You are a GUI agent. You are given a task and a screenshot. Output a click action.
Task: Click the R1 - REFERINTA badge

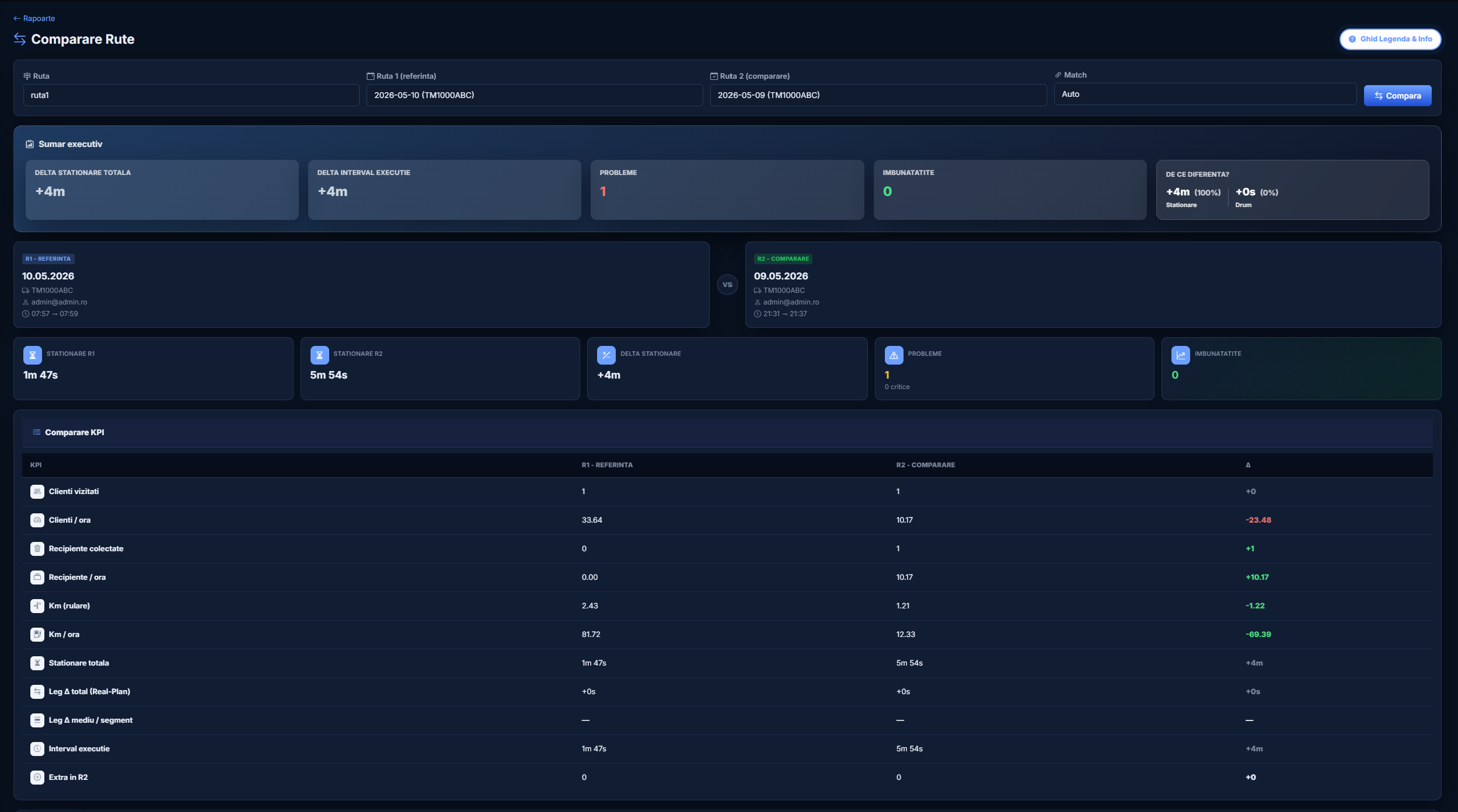tap(48, 259)
